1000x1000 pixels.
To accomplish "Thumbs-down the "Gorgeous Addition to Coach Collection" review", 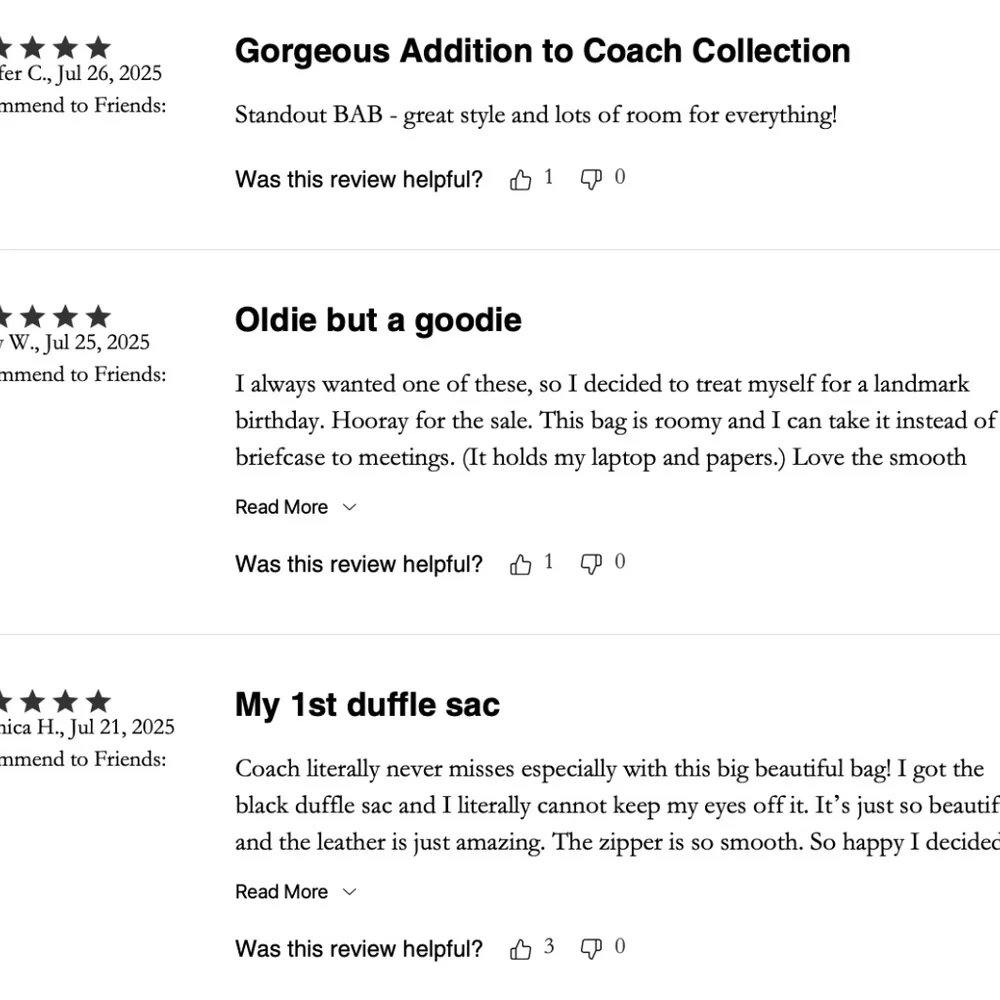I will tap(591, 180).
